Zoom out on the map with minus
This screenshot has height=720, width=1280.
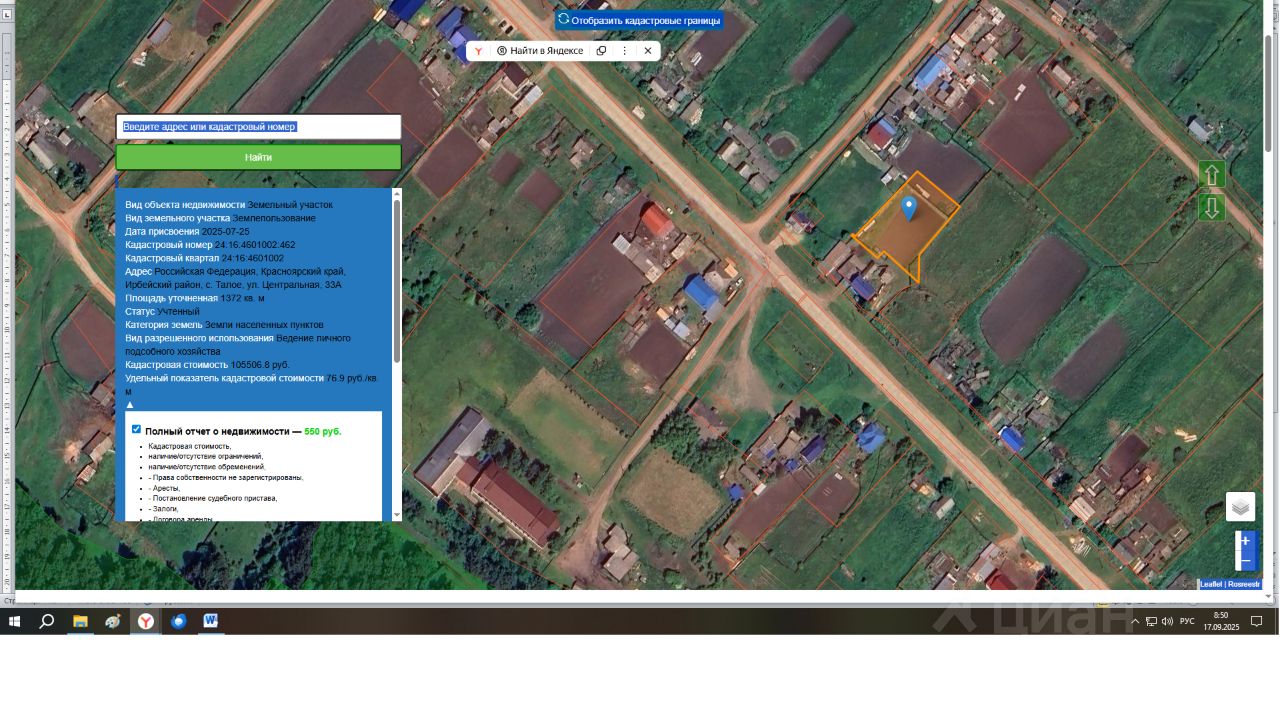coord(1245,561)
